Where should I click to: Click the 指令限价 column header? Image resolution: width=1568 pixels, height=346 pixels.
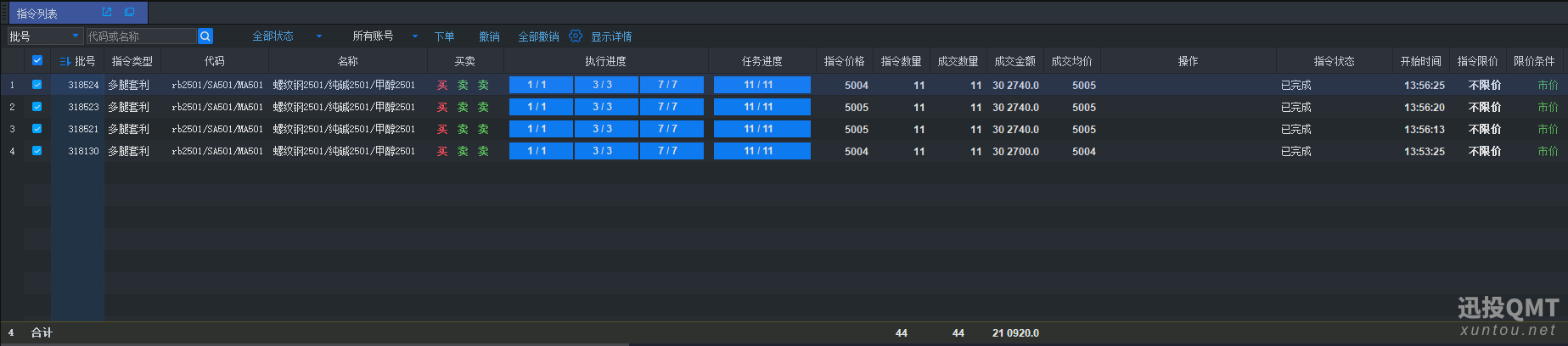point(1478,61)
